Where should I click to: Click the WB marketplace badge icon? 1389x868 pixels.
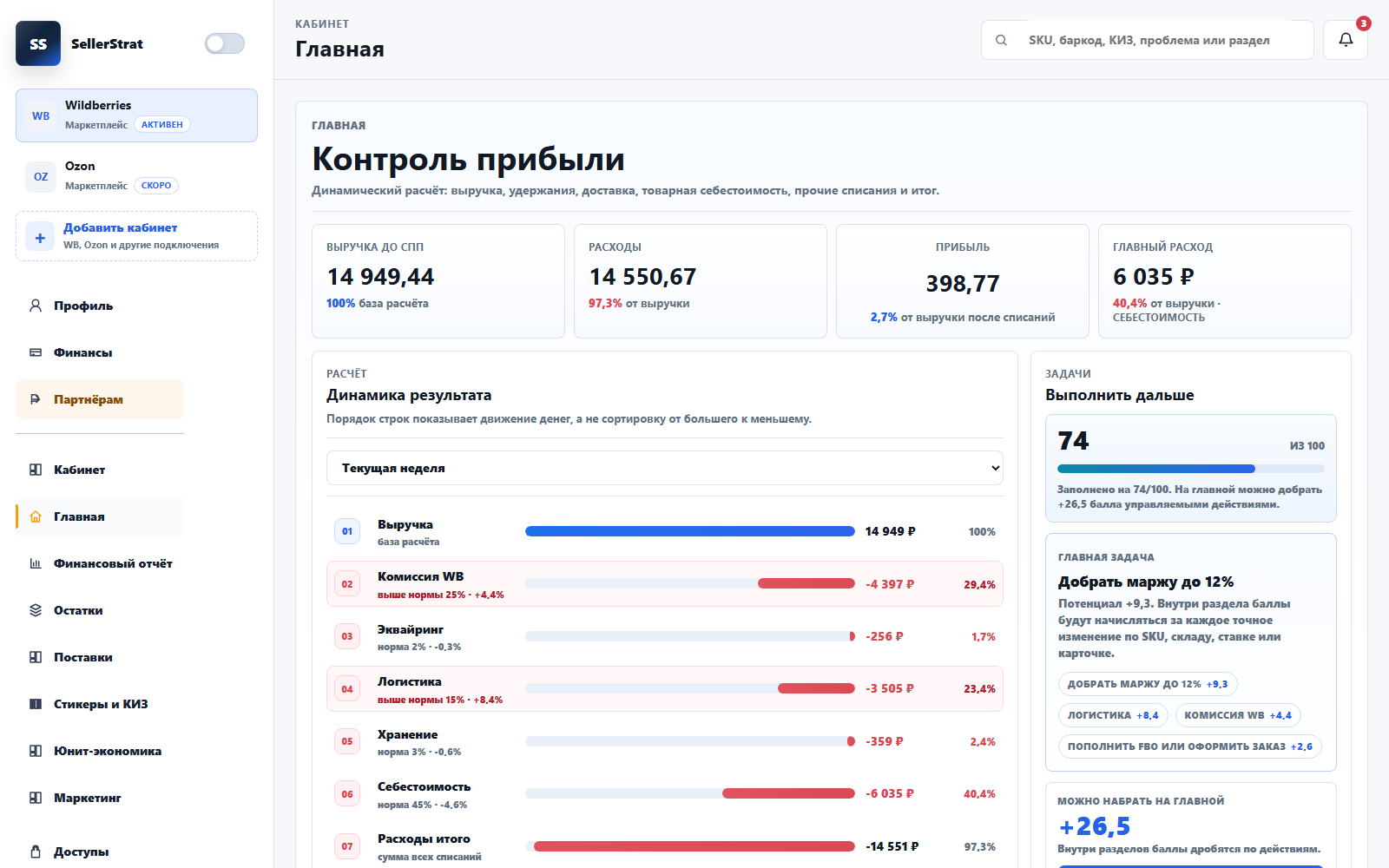(41, 115)
